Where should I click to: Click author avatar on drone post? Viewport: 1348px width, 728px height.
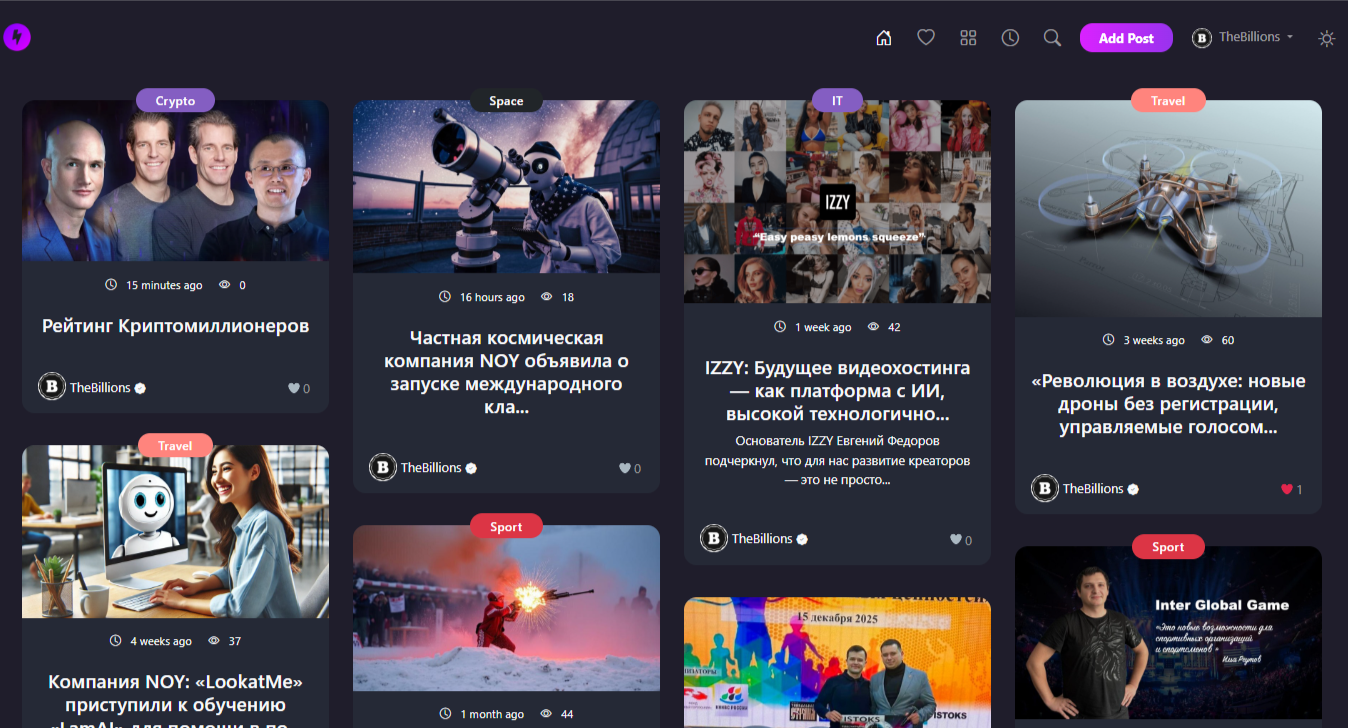(x=1045, y=488)
